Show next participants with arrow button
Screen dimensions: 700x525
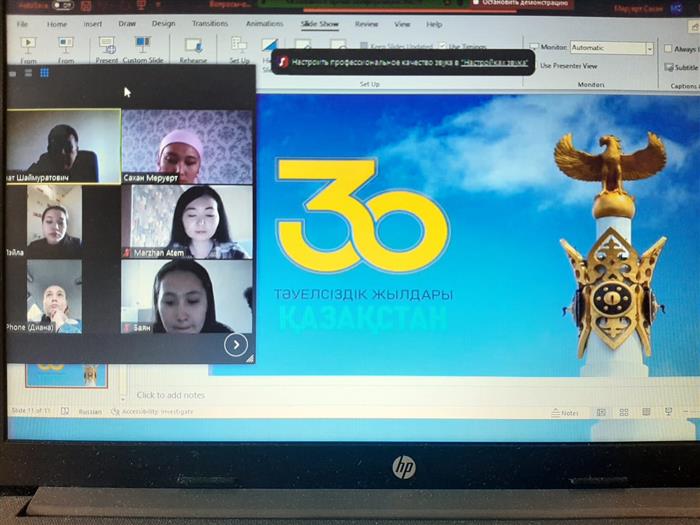coord(235,345)
